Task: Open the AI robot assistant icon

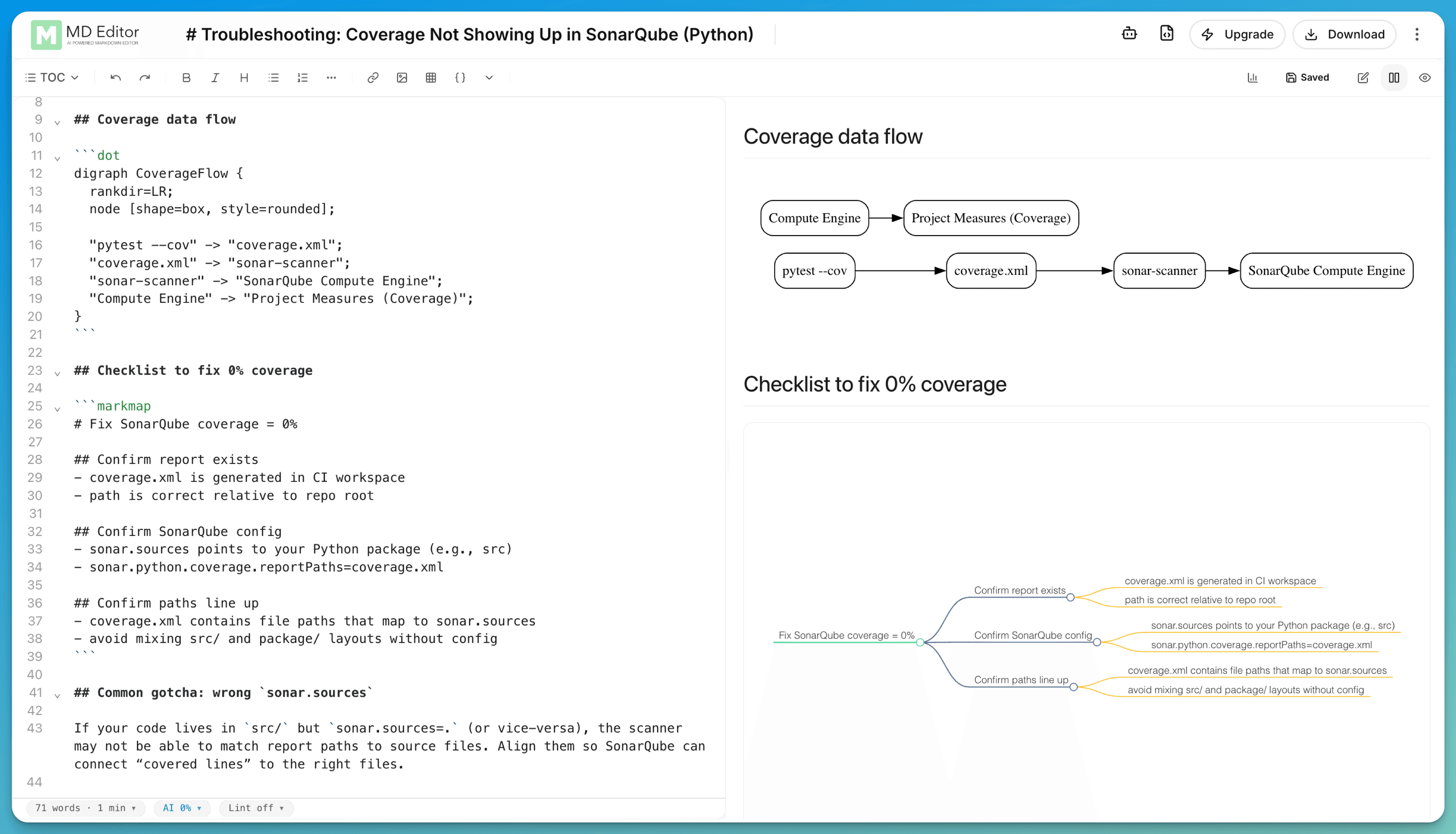Action: (x=1130, y=34)
